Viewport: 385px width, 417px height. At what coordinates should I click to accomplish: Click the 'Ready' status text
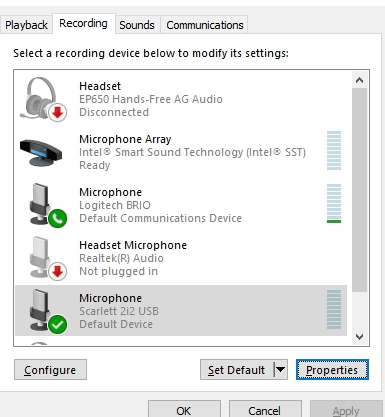94,165
